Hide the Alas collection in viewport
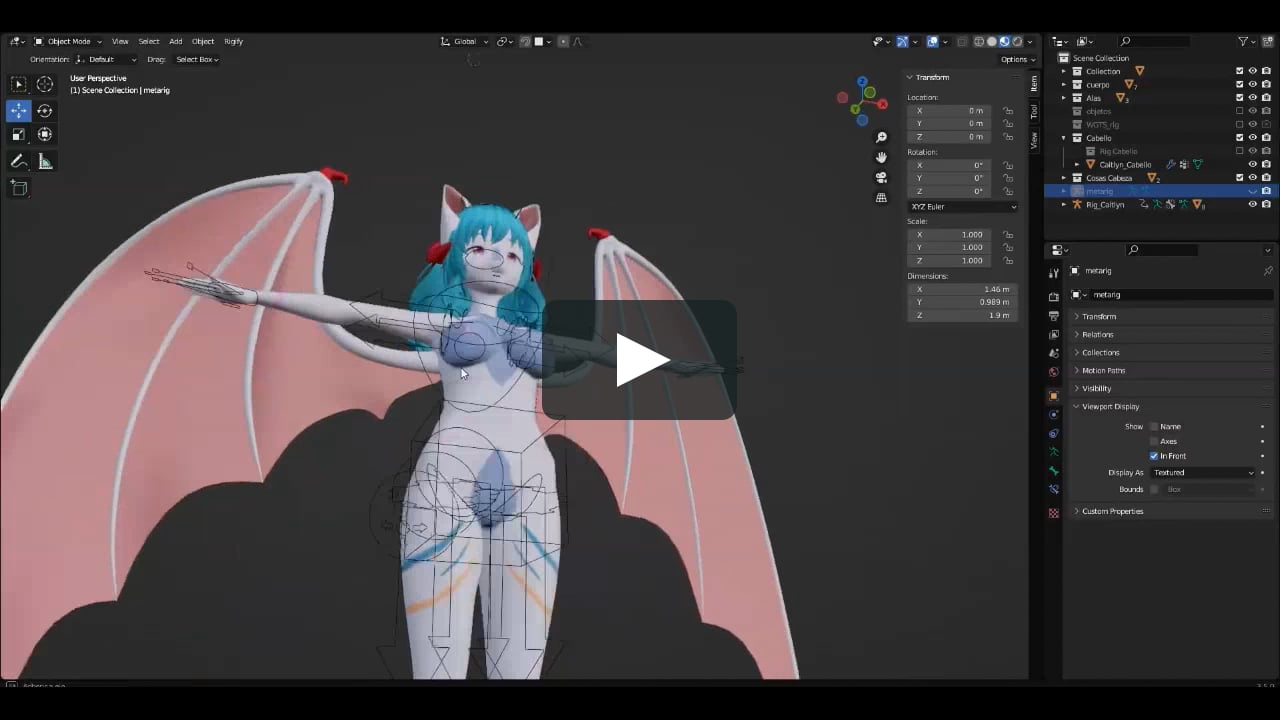The image size is (1280, 720). point(1252,98)
